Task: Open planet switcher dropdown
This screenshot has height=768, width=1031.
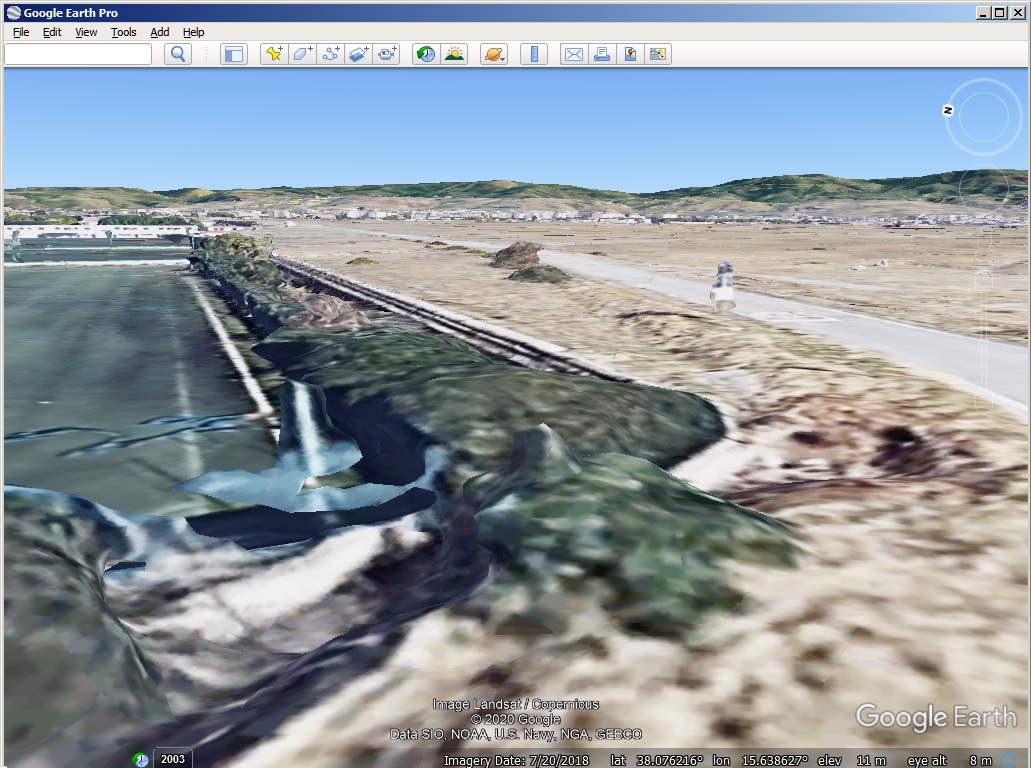Action: 494,54
